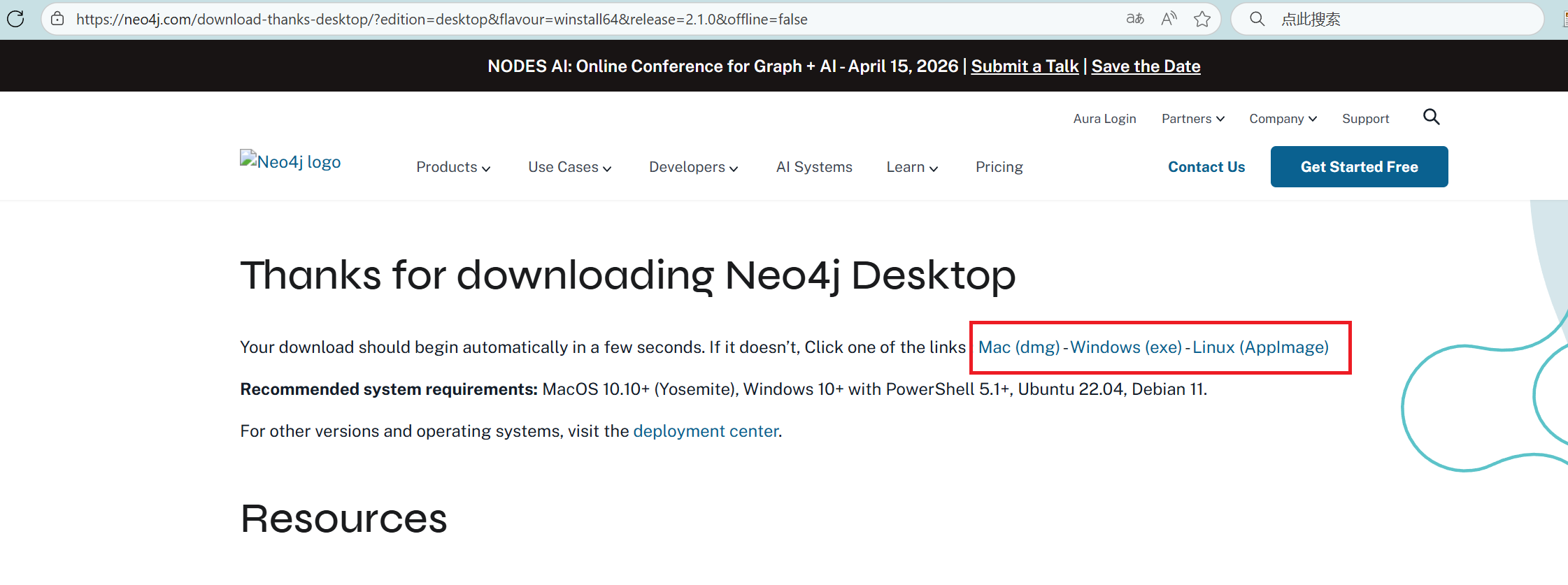
Task: Expand the Use Cases menu
Action: (x=569, y=167)
